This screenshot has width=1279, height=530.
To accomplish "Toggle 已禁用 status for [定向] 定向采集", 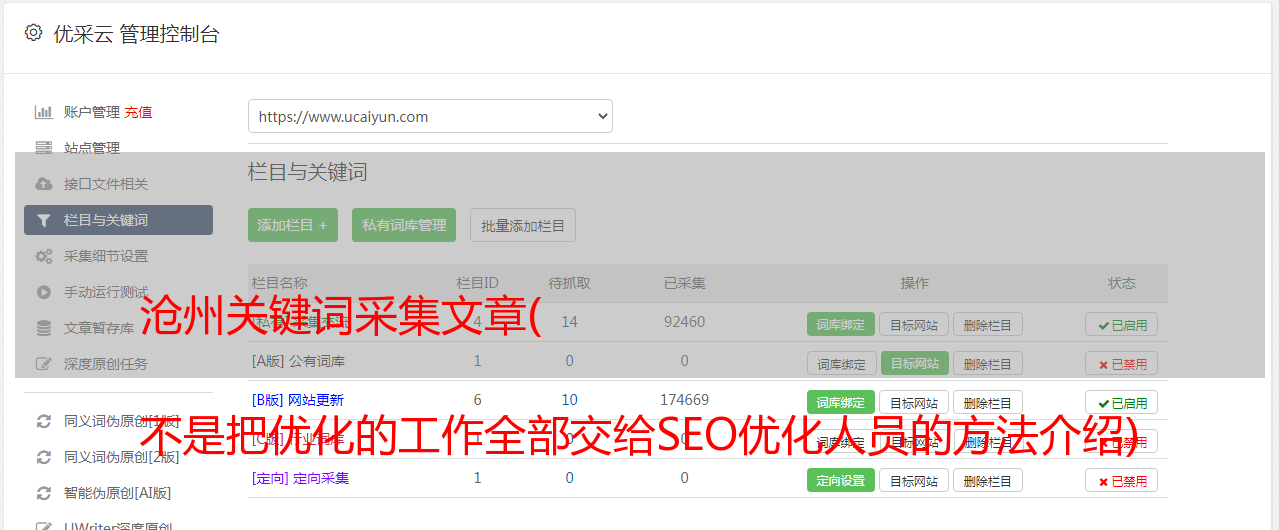I will (x=1122, y=481).
